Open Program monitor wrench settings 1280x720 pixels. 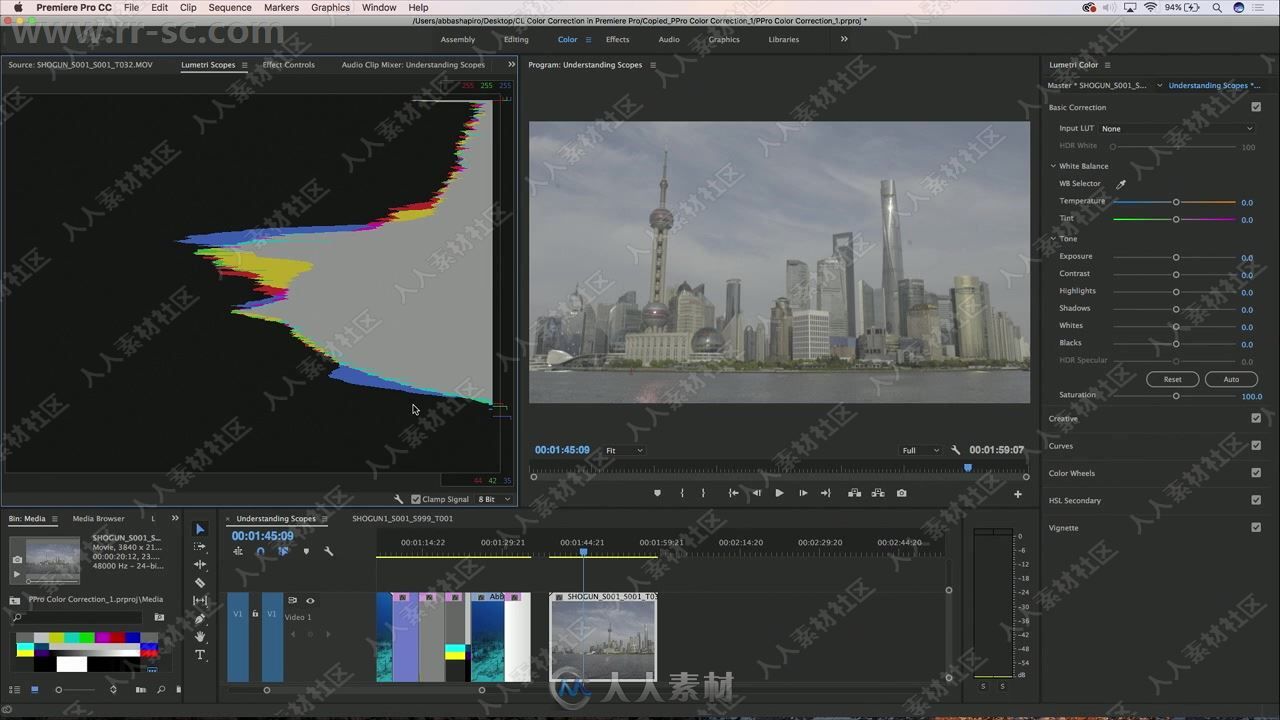click(x=956, y=450)
